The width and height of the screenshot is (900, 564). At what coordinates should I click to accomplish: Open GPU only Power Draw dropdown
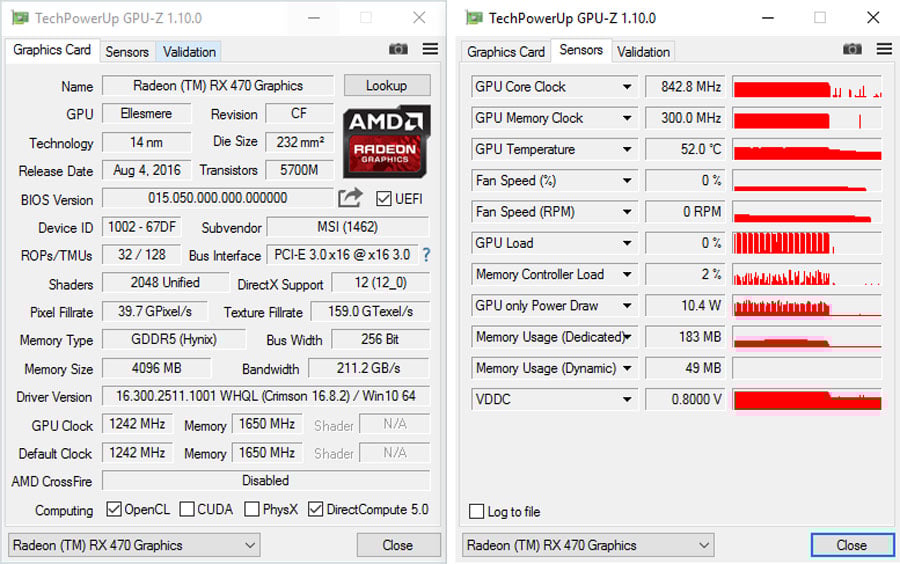click(x=627, y=306)
